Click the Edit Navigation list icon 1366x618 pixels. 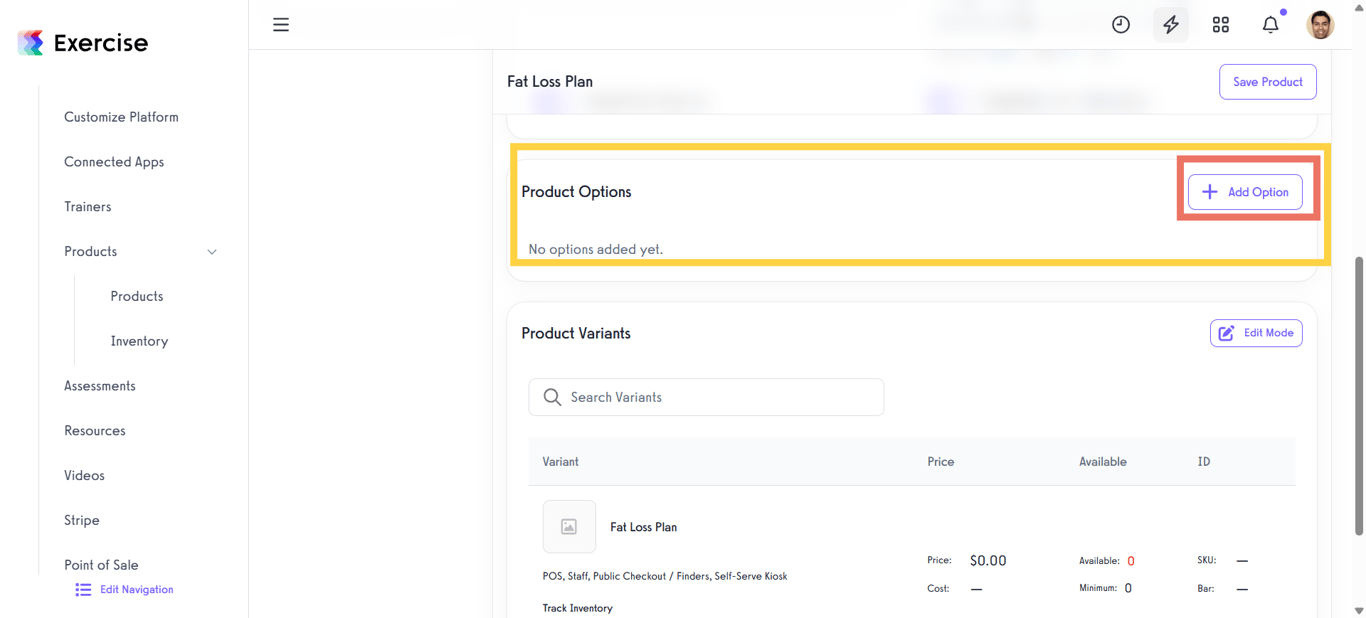point(83,589)
